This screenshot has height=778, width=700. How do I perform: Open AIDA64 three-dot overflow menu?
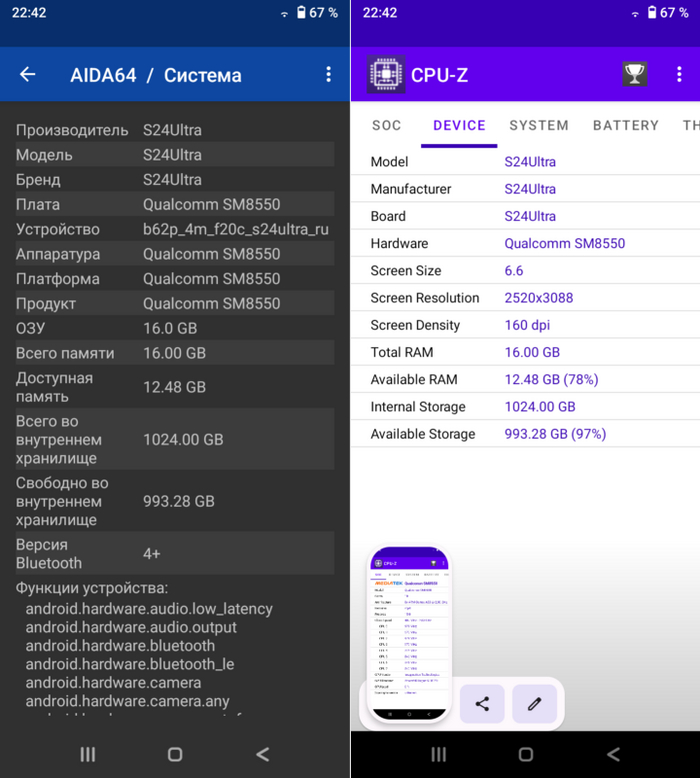328,75
